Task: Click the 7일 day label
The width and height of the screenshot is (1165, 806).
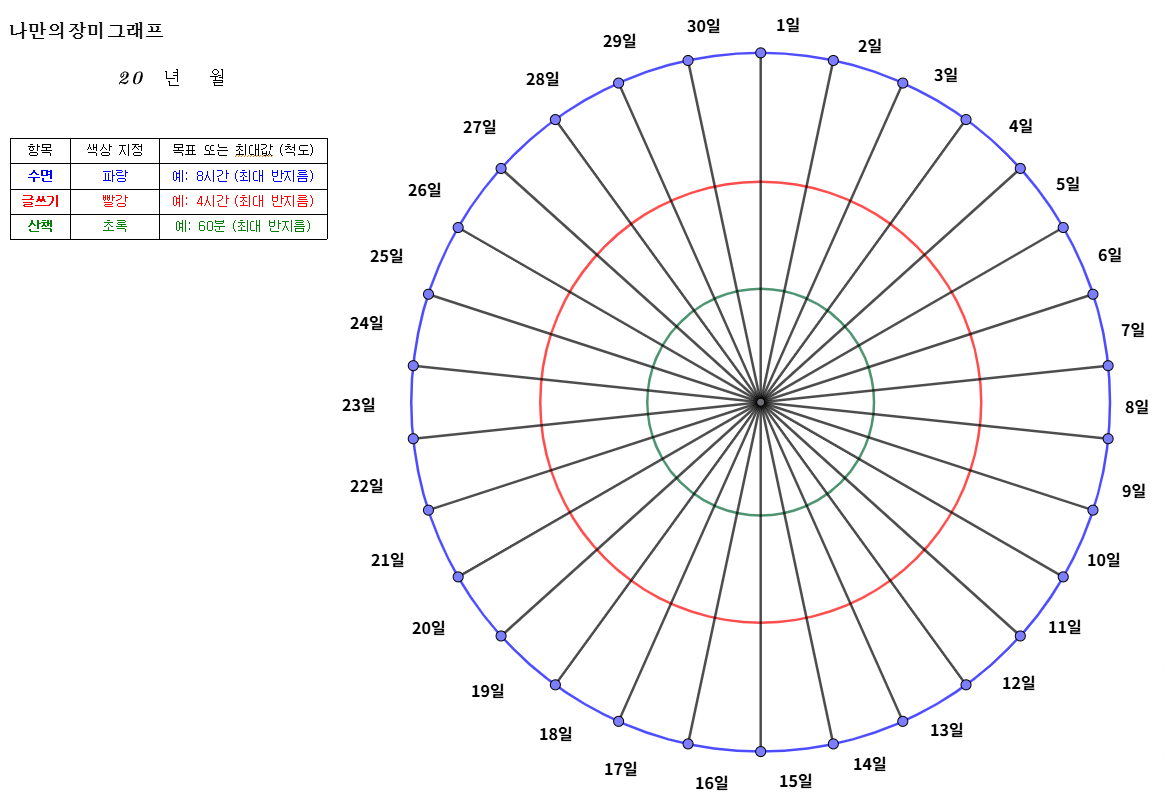Action: pos(1132,330)
